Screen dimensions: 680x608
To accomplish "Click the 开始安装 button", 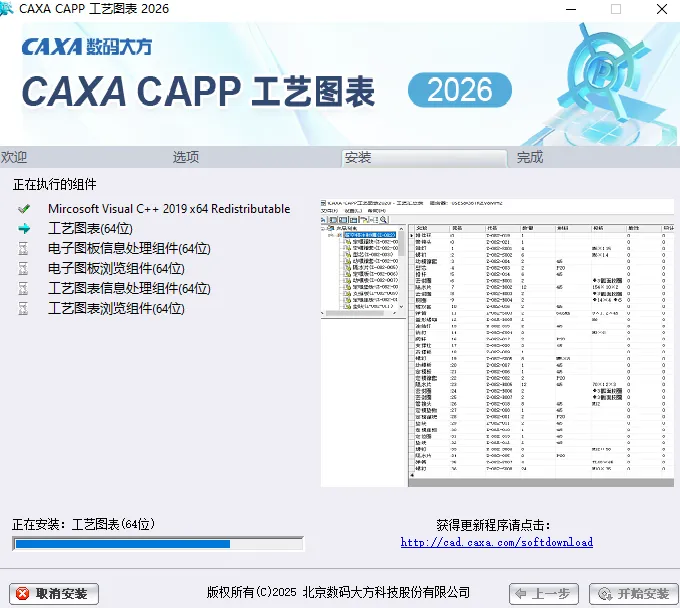I will 634,594.
